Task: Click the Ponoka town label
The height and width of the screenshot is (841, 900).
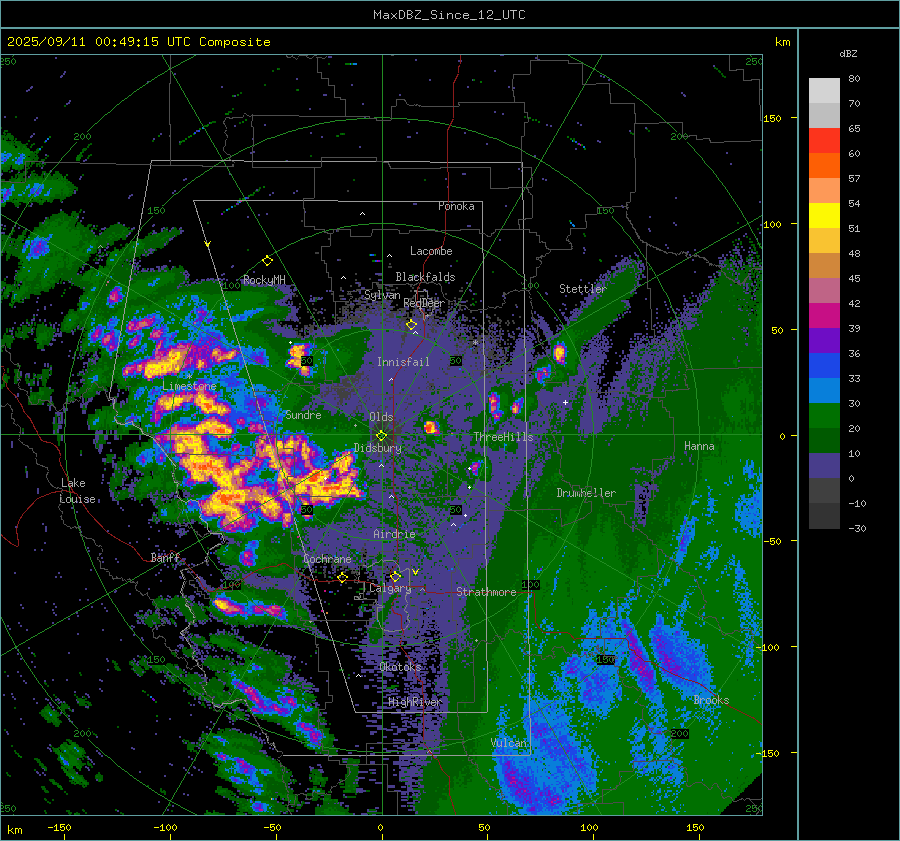Action: (456, 206)
